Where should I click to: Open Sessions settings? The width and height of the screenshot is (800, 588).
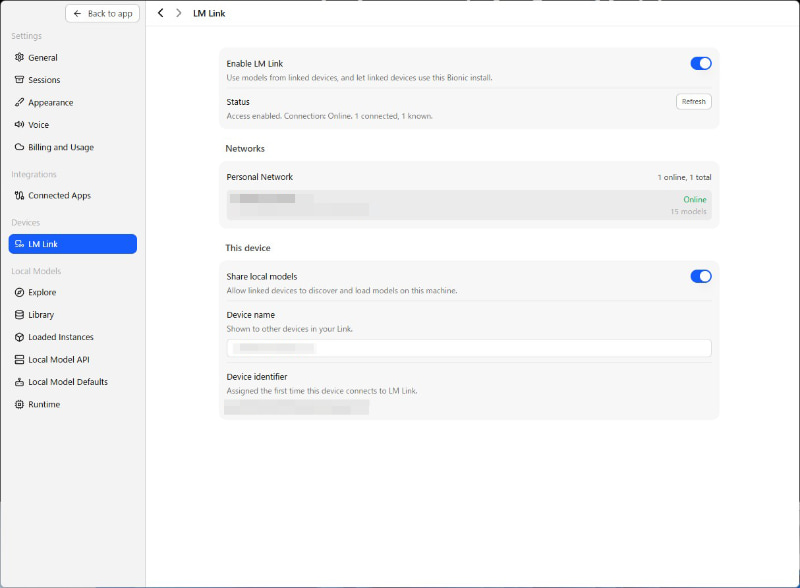[72, 80]
